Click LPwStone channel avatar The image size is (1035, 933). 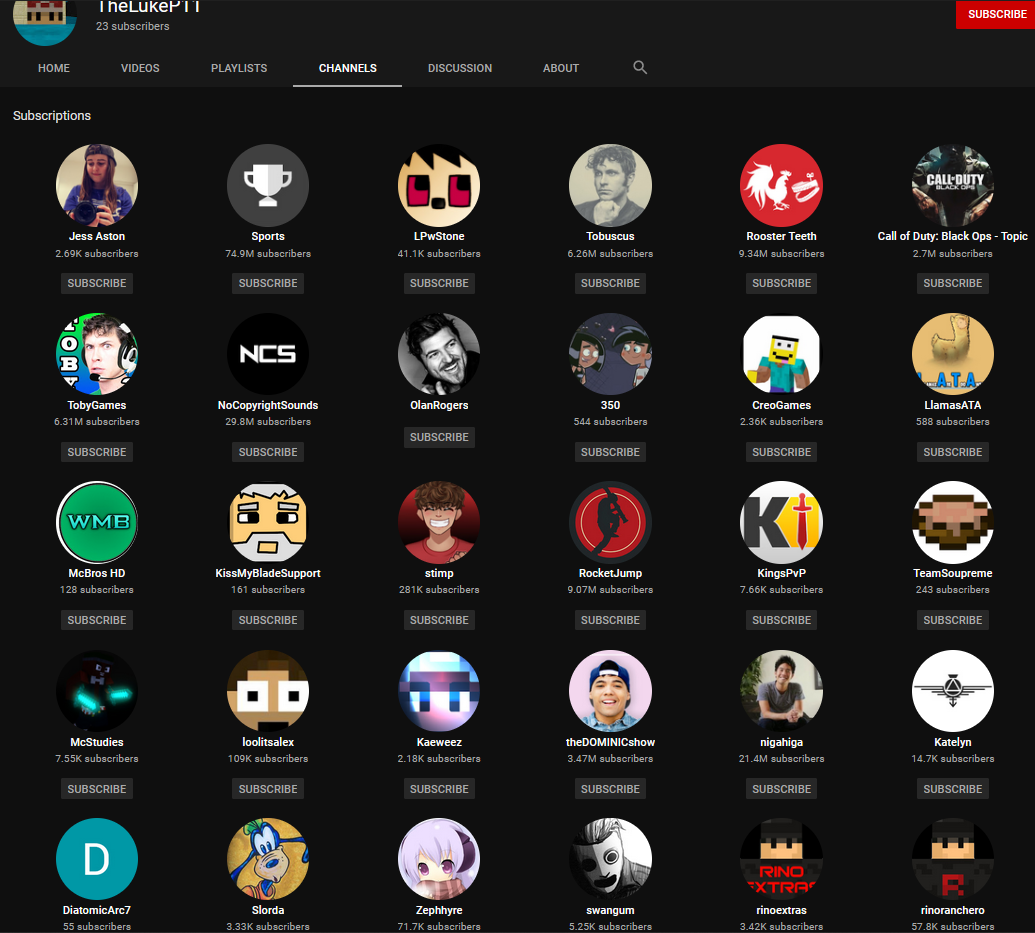coord(439,186)
